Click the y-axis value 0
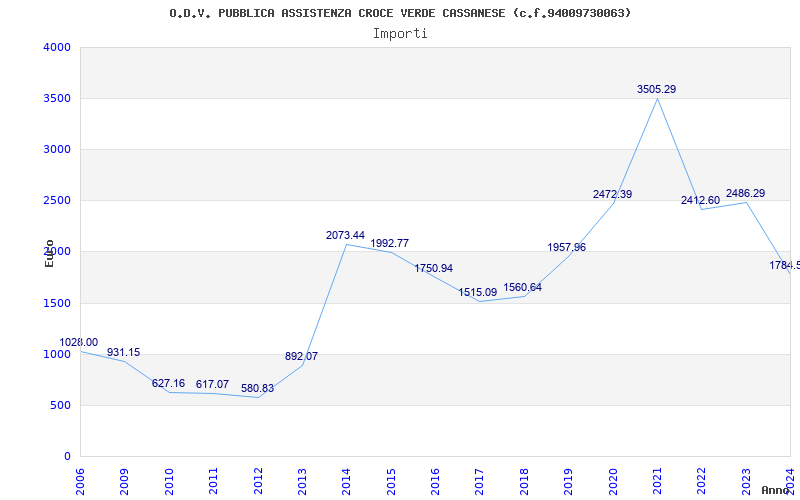 [x=67, y=457]
